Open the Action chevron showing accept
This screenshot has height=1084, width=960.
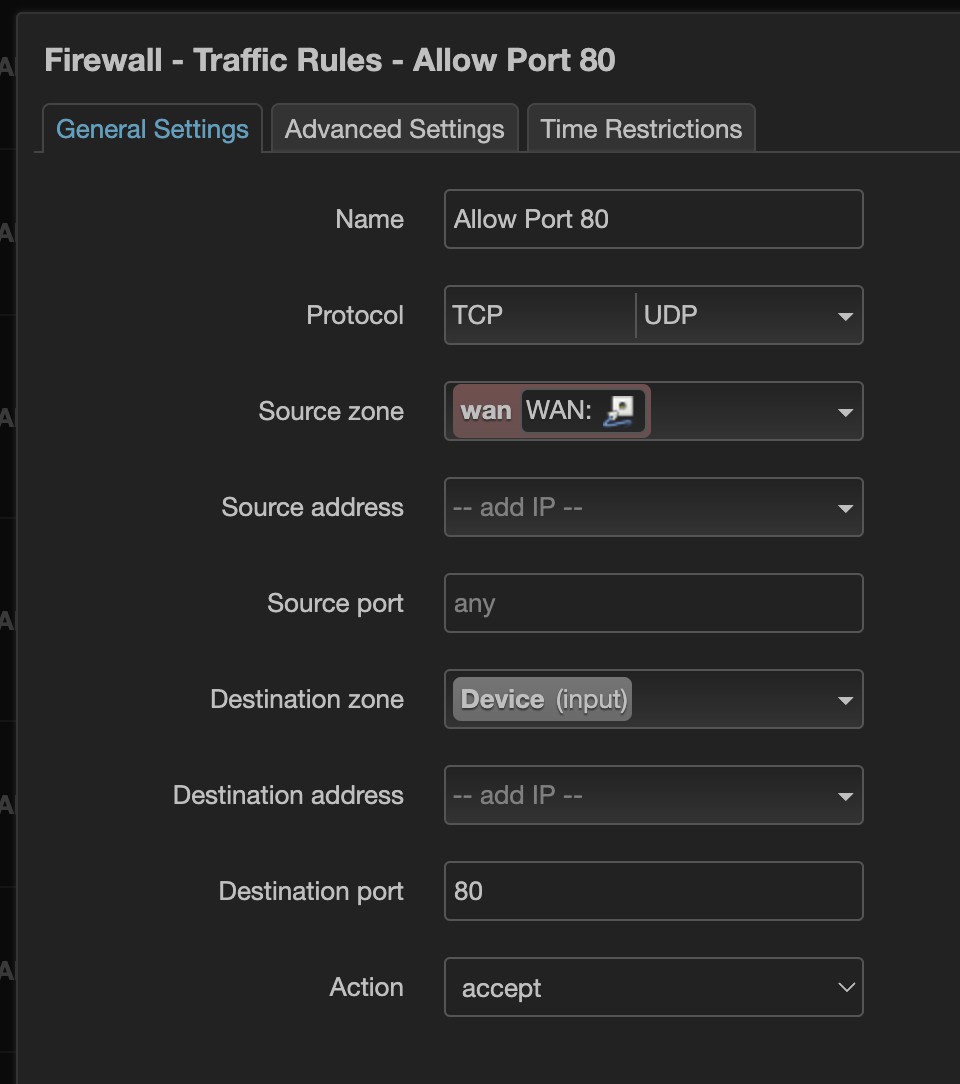[846, 988]
